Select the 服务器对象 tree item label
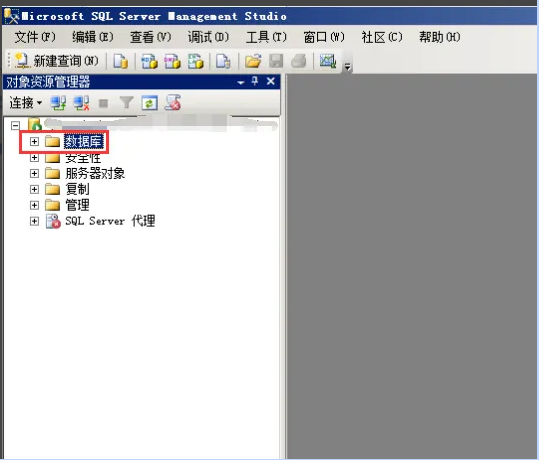The height and width of the screenshot is (460, 539). [95, 173]
